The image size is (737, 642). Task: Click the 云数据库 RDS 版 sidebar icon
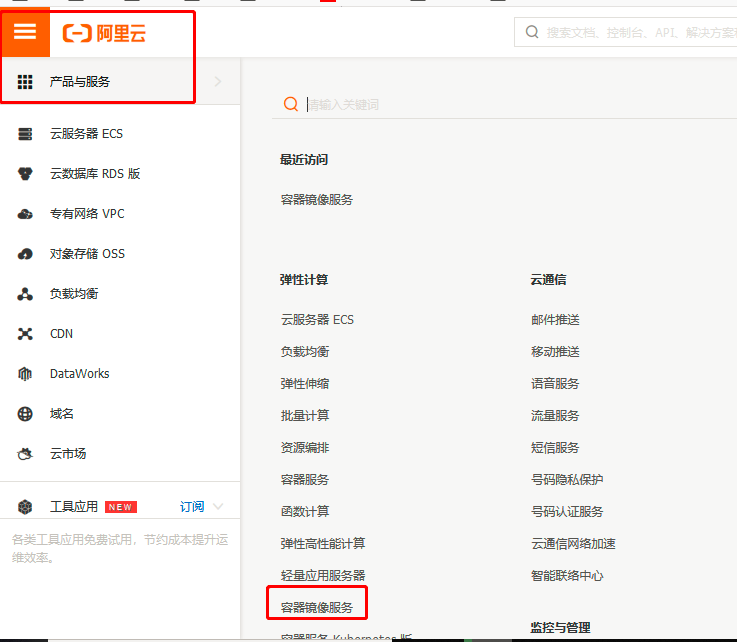[x=25, y=174]
